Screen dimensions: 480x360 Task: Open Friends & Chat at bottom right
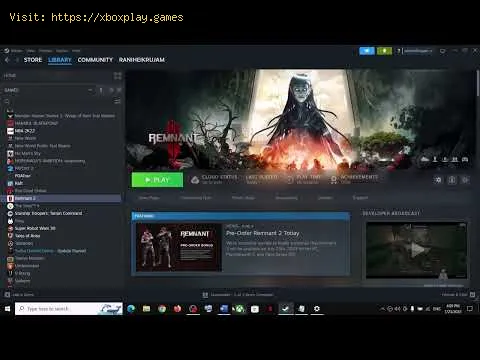(458, 295)
